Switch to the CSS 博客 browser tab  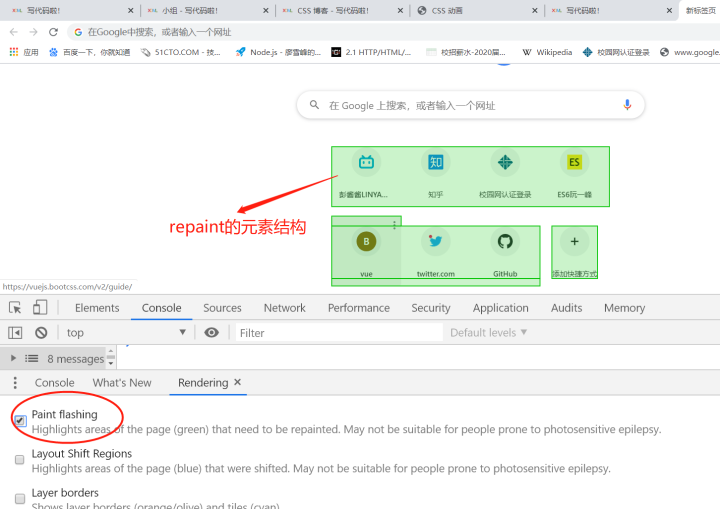click(x=342, y=10)
